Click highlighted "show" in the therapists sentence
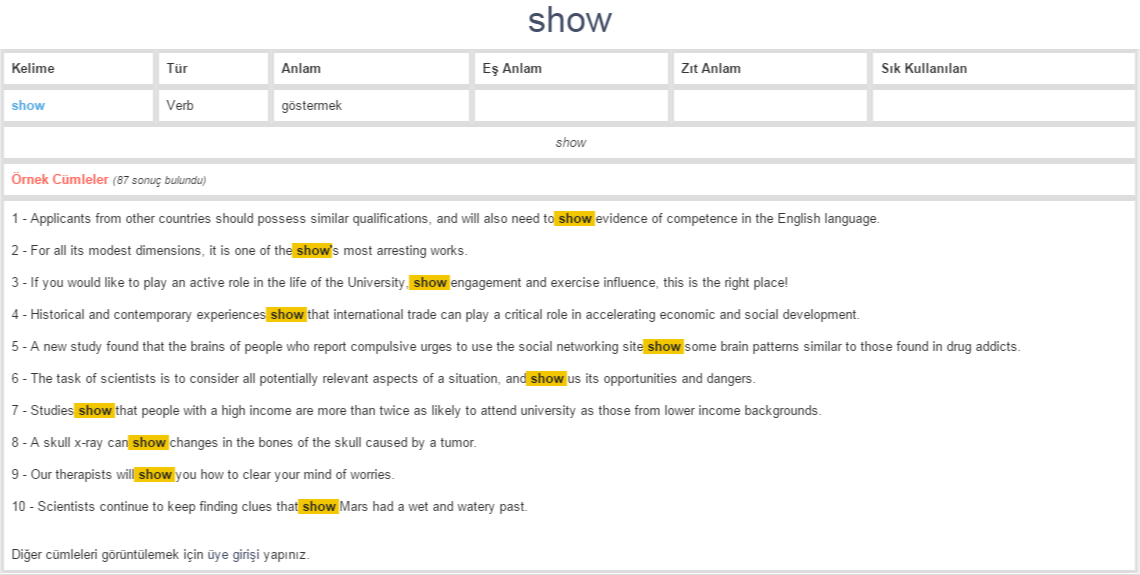Image resolution: width=1140 pixels, height=575 pixels. tap(155, 475)
